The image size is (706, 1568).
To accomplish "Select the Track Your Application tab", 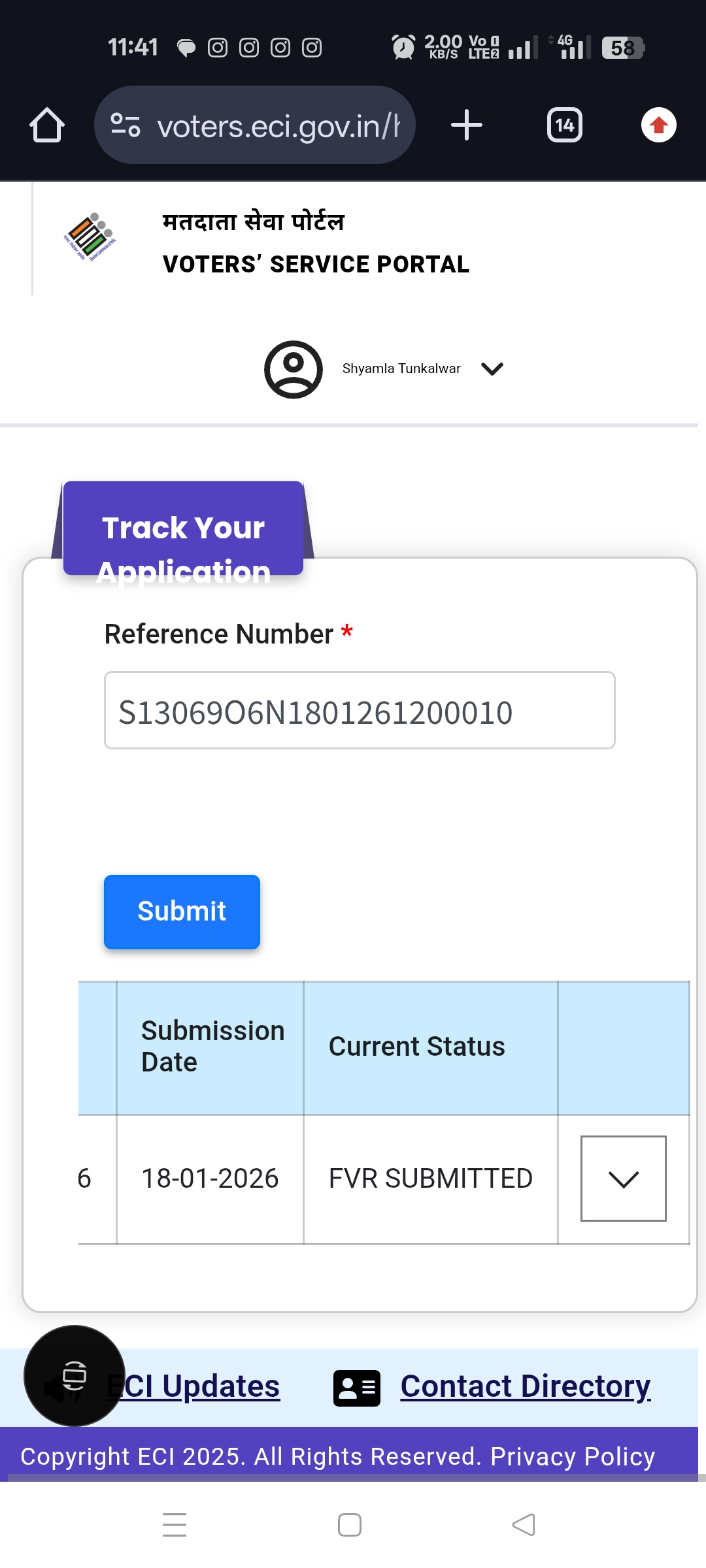I will [183, 529].
